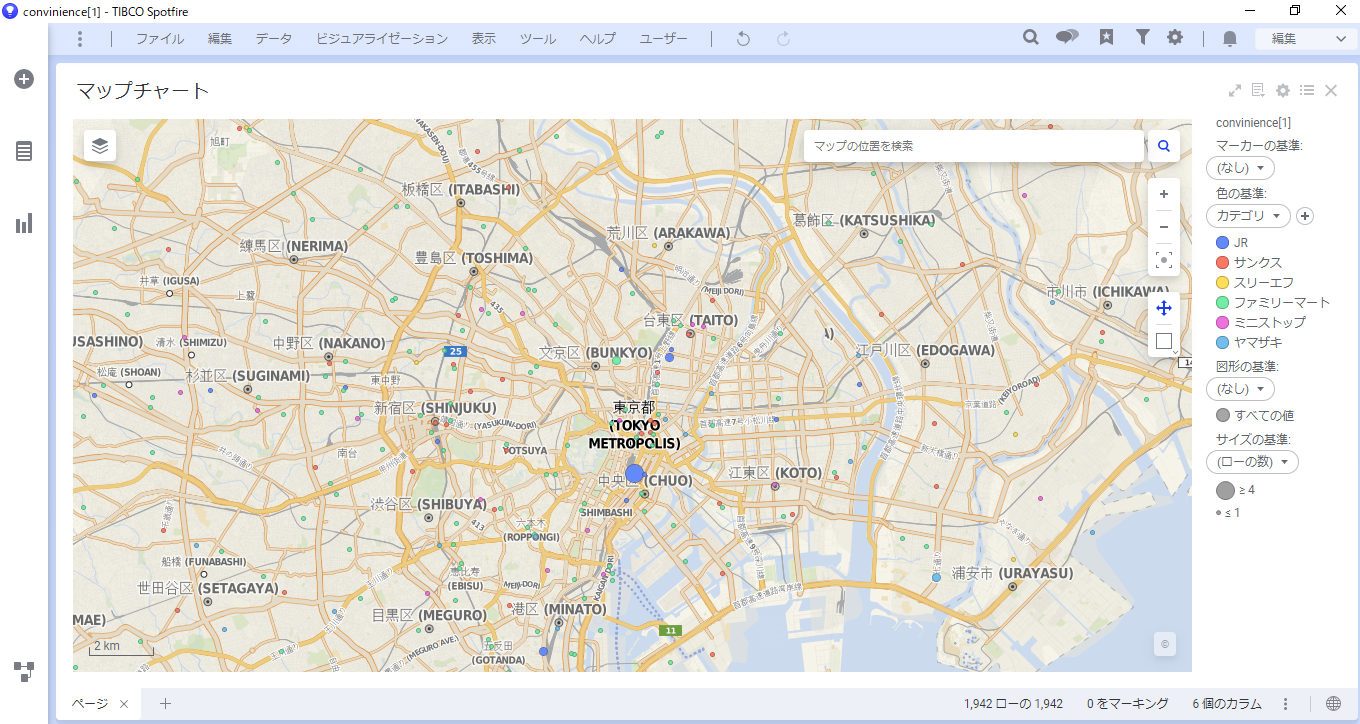
Task: Open the search magnifier in toolbar
Action: coord(1031,38)
